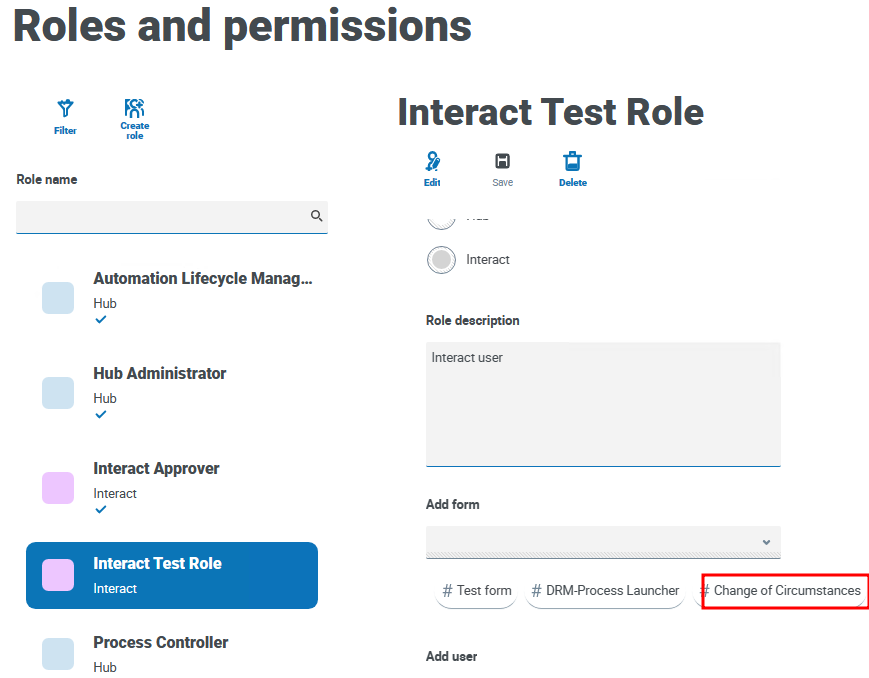The width and height of the screenshot is (869, 678).
Task: Open the Add form dropdown
Action: pos(603,542)
